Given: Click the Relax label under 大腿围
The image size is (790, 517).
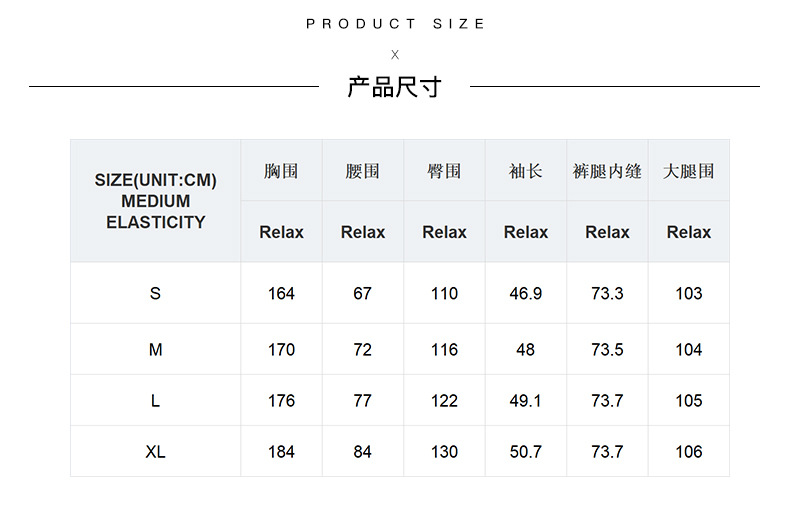Looking at the screenshot, I should point(688,232).
